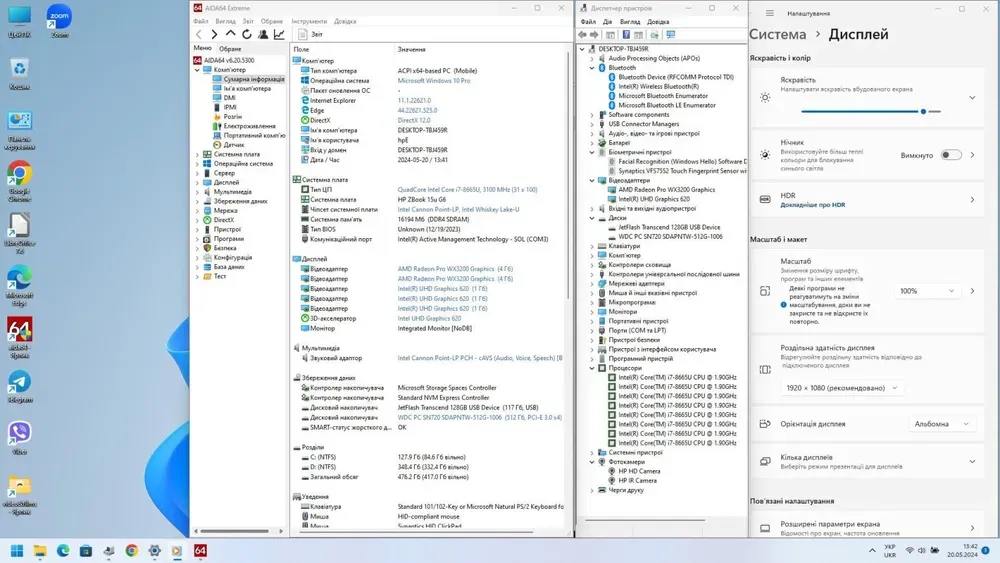The image size is (1000, 563).
Task: Expand the Системна плата tree node
Action: (198, 155)
